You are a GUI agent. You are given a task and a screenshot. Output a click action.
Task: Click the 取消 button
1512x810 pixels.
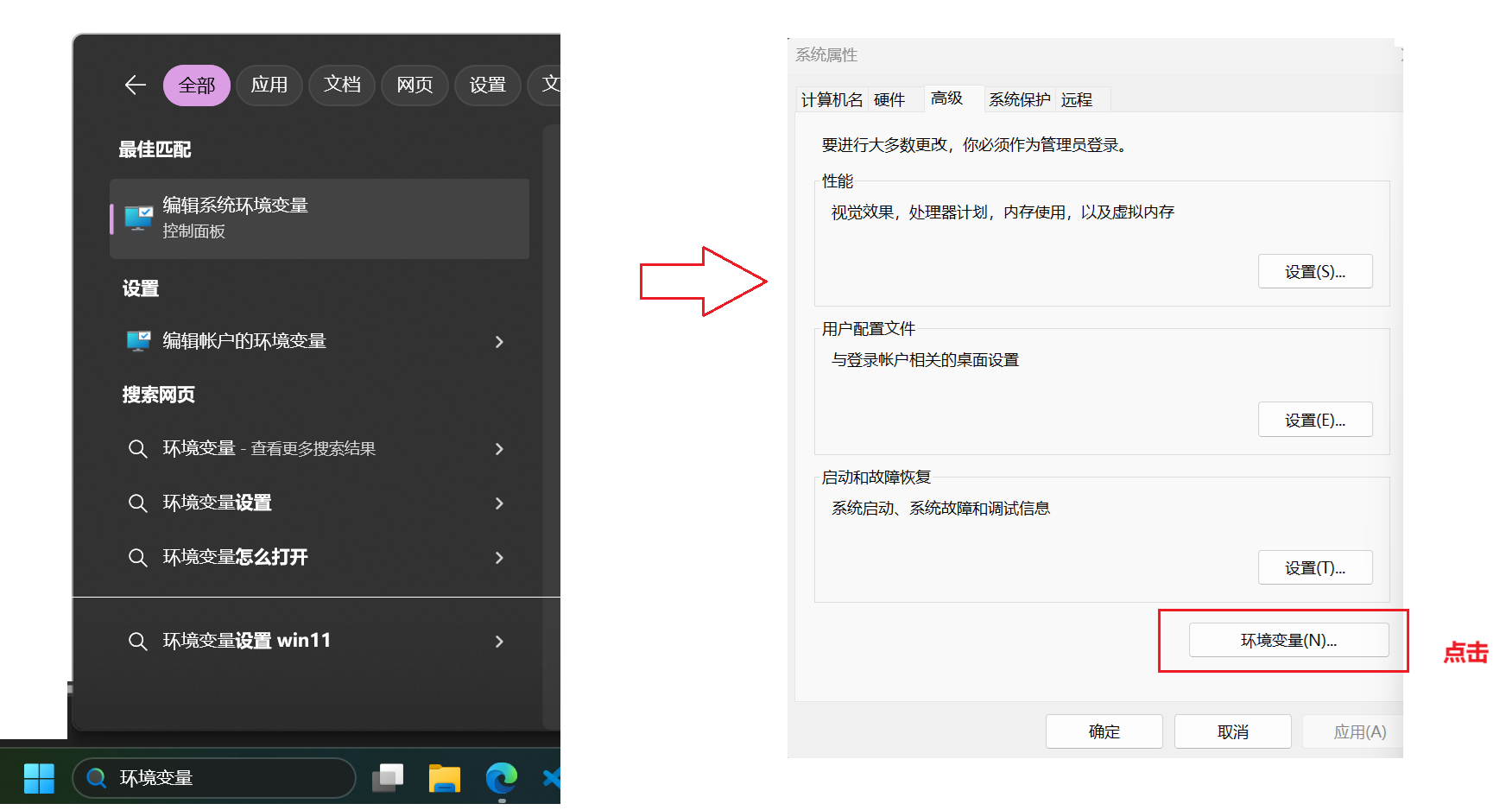click(x=1232, y=732)
